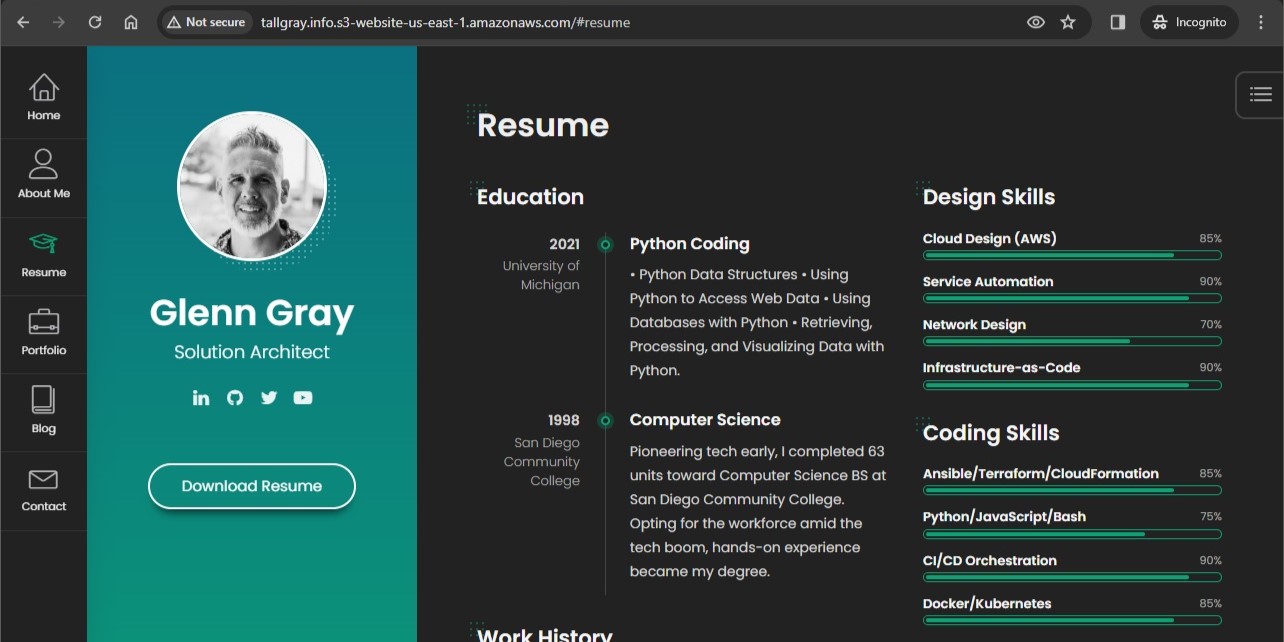Open the GitHub profile icon

[235, 397]
